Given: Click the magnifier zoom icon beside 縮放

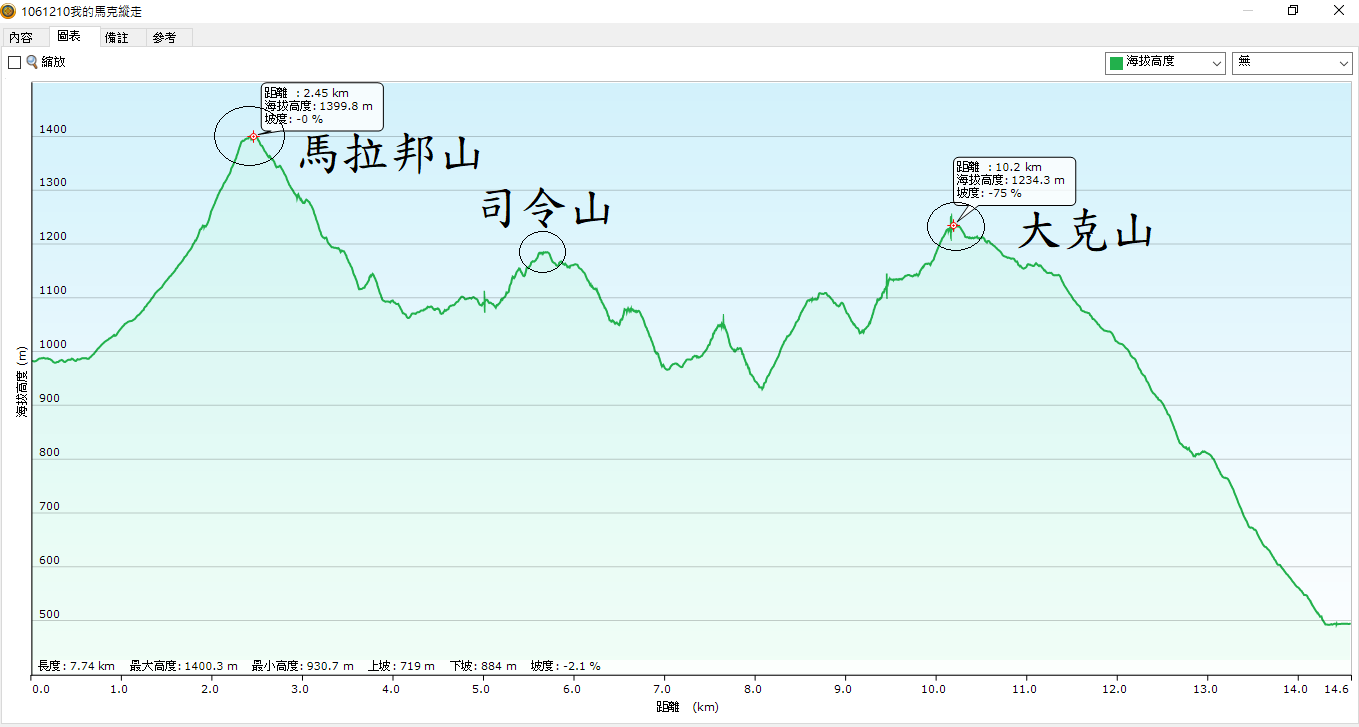Looking at the screenshot, I should click(32, 62).
